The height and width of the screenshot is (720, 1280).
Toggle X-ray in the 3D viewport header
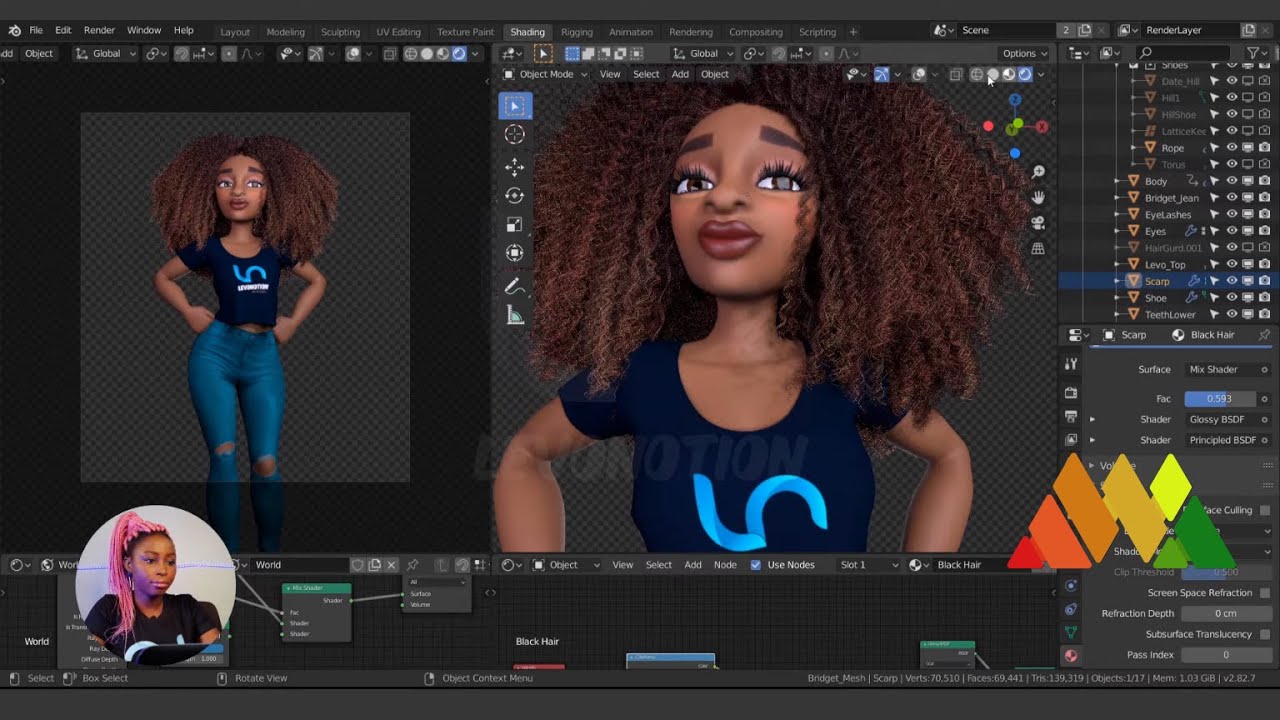tap(955, 74)
